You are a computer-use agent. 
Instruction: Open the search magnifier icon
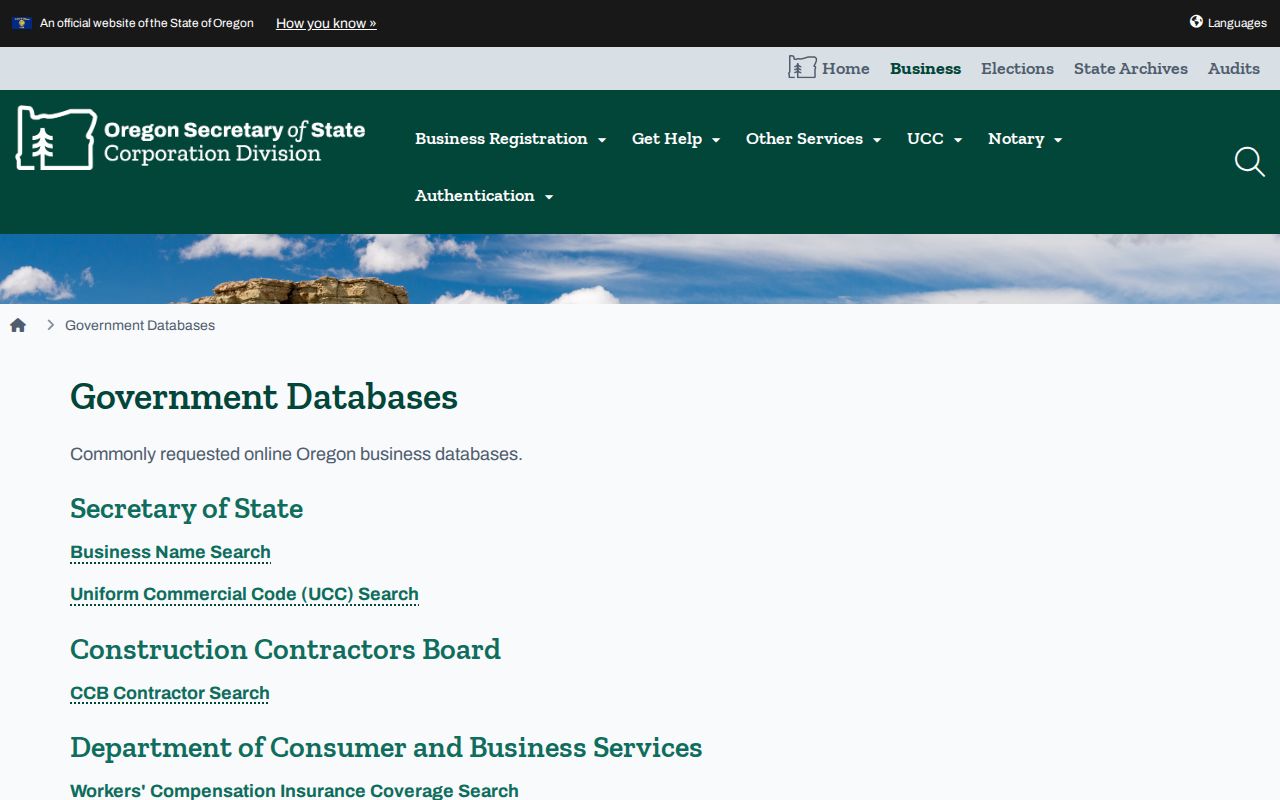point(1249,162)
